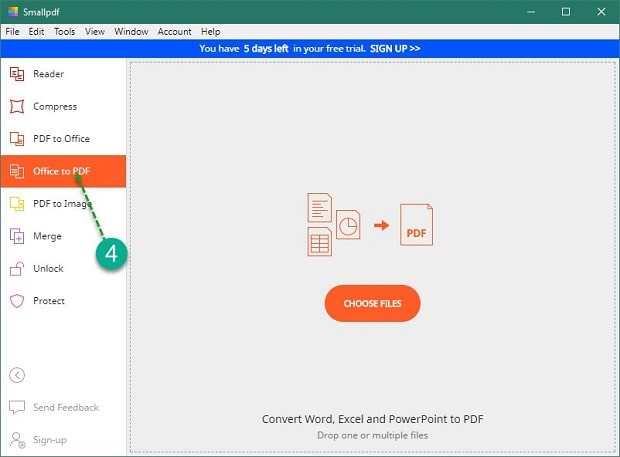The image size is (620, 457).
Task: Click the SIGN UP >> trial link
Action: click(395, 49)
